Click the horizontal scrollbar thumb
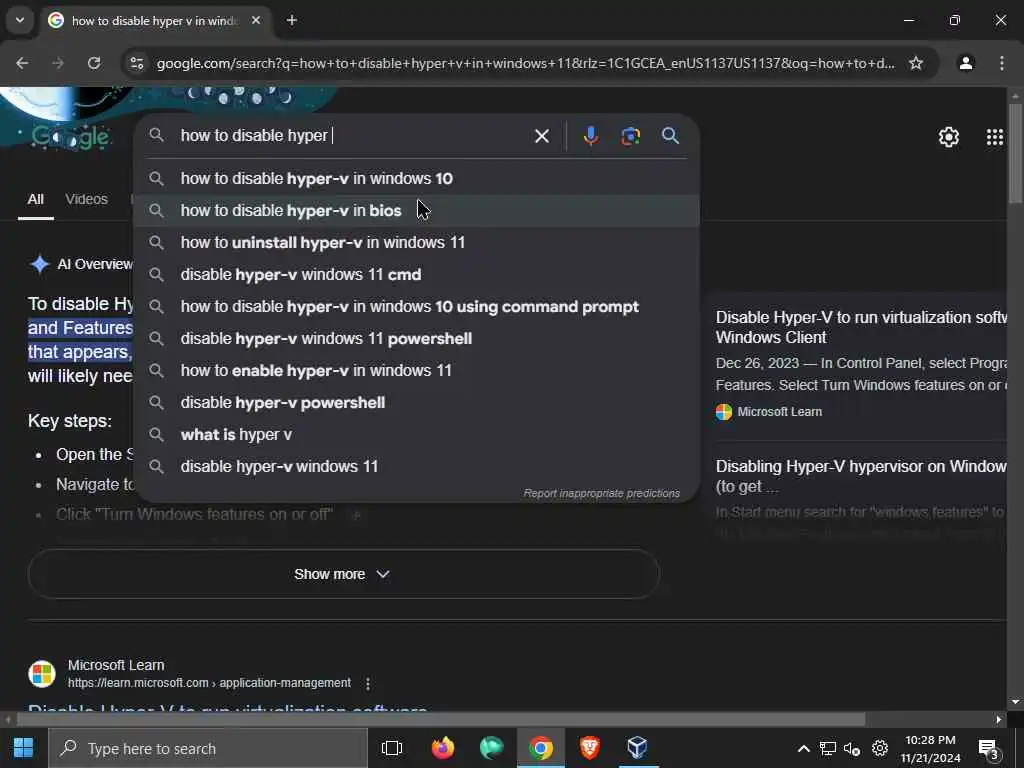1024x768 pixels. pyautogui.click(x=441, y=720)
